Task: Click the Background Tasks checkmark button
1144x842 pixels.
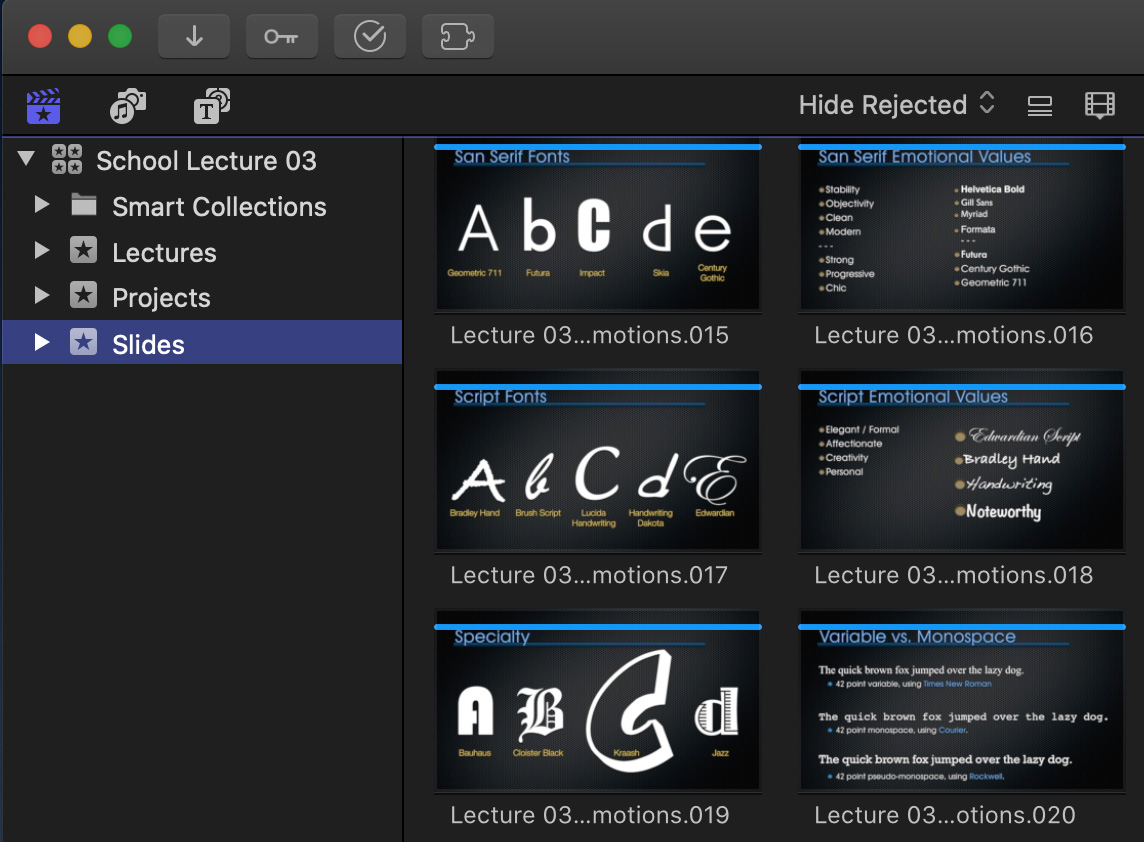Action: click(370, 37)
